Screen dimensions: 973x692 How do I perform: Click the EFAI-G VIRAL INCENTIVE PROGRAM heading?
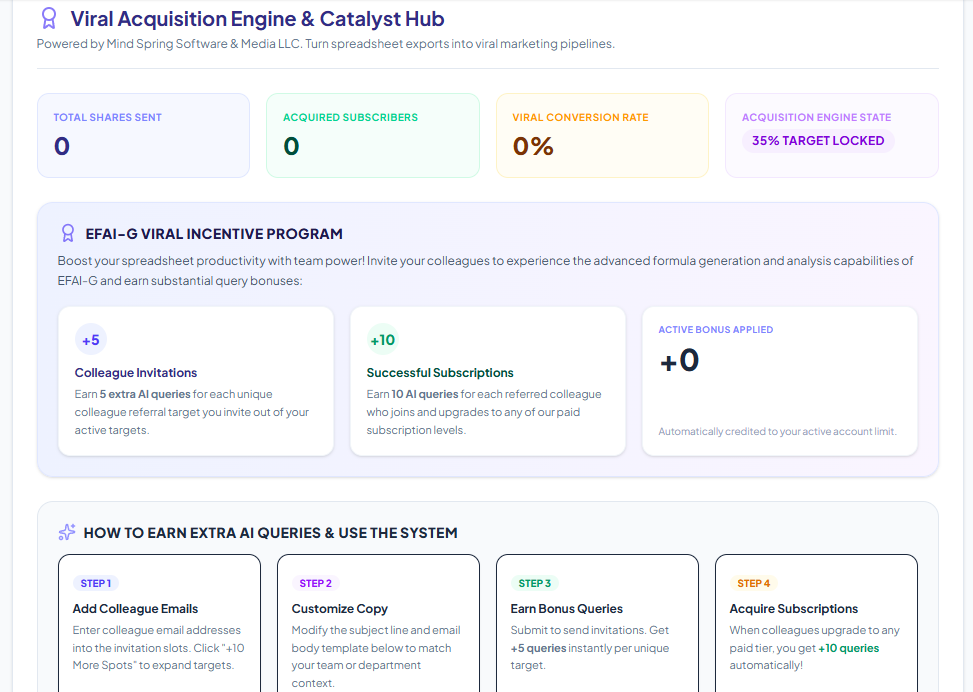[214, 234]
